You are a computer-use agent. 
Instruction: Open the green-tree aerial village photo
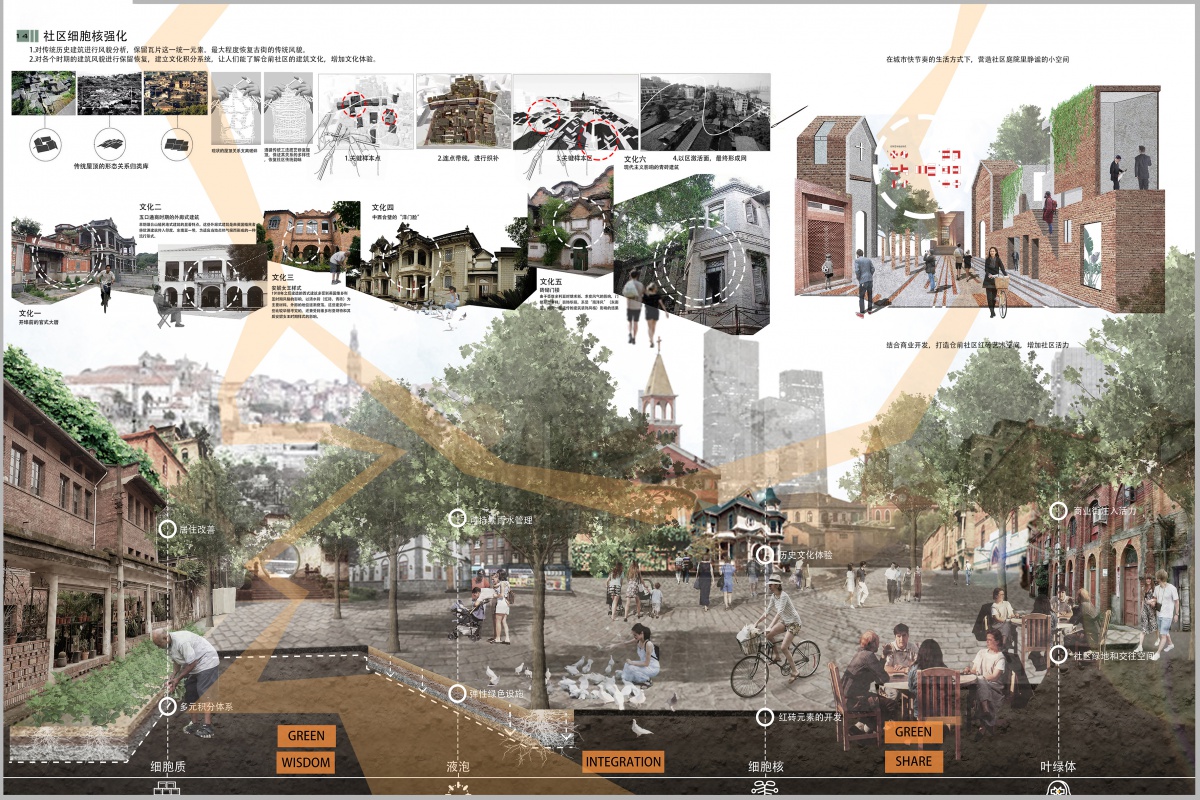click(43, 93)
